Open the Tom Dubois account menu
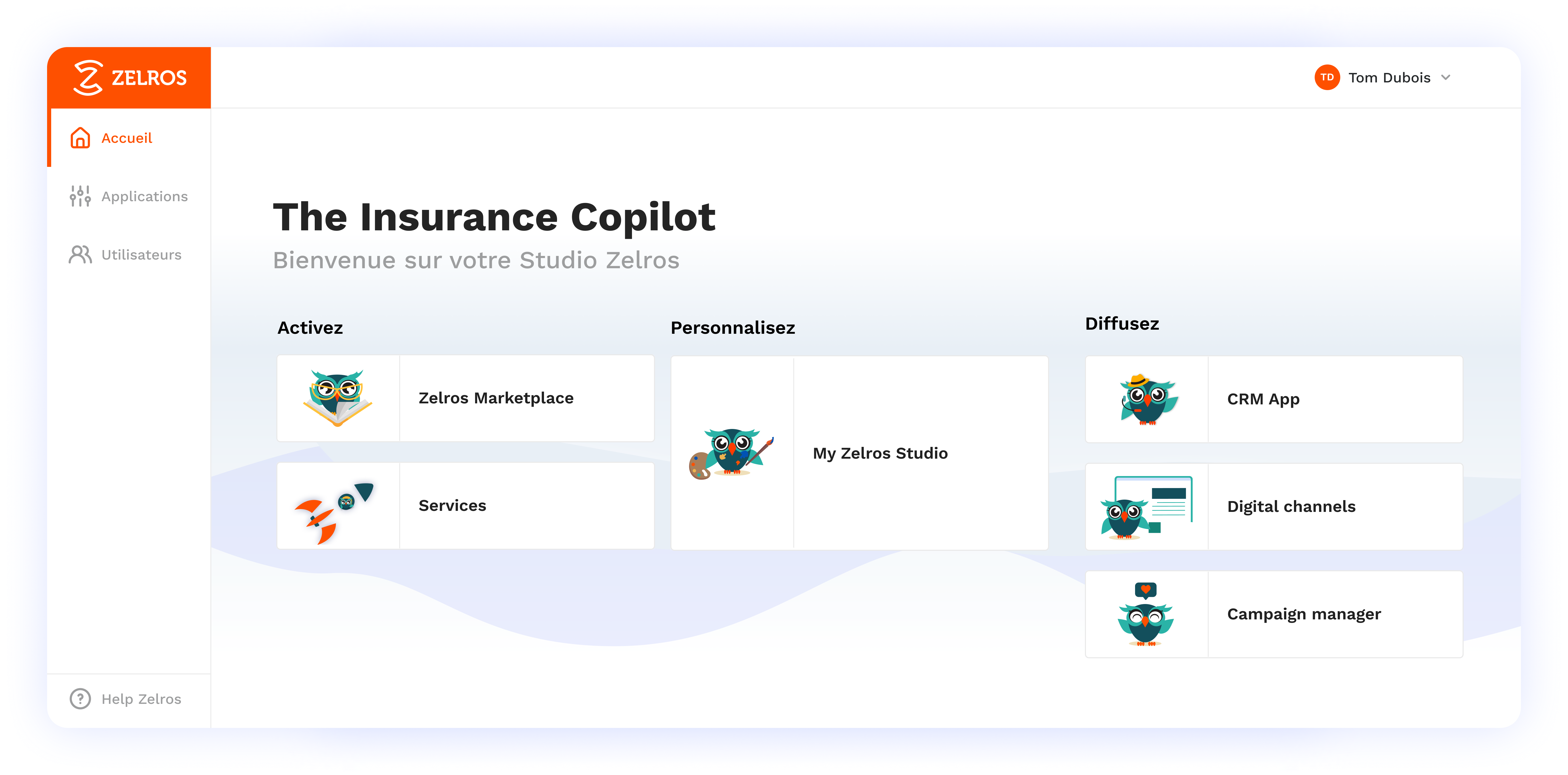1568x775 pixels. (1389, 78)
